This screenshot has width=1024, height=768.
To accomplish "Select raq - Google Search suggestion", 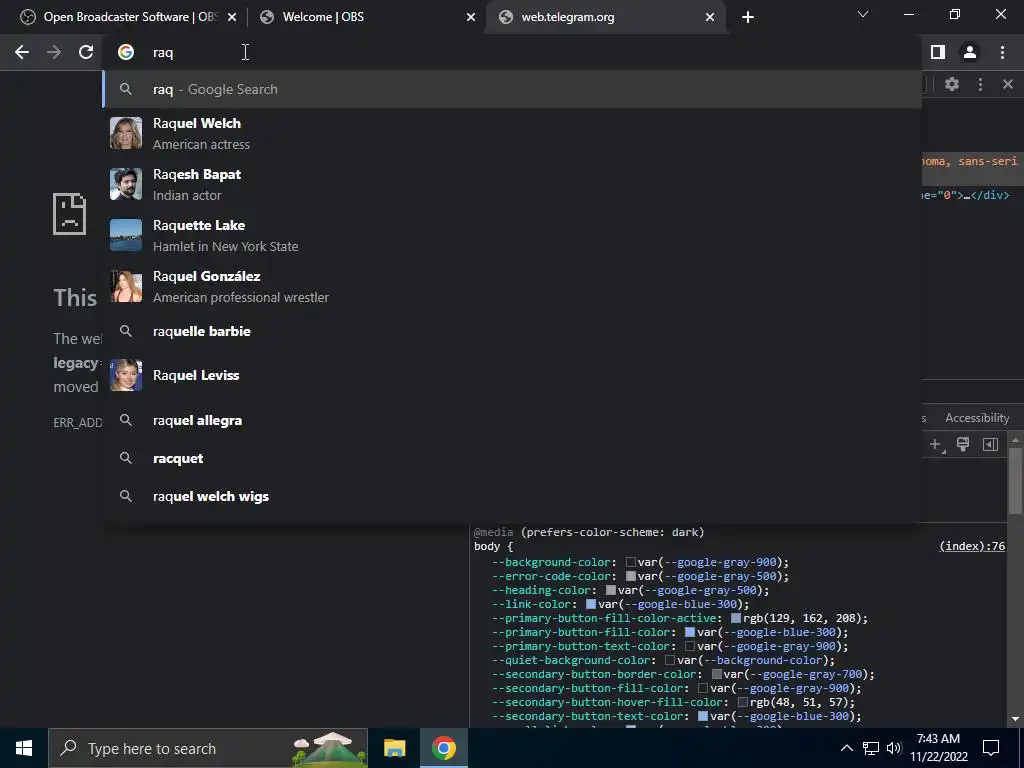I will click(x=512, y=89).
